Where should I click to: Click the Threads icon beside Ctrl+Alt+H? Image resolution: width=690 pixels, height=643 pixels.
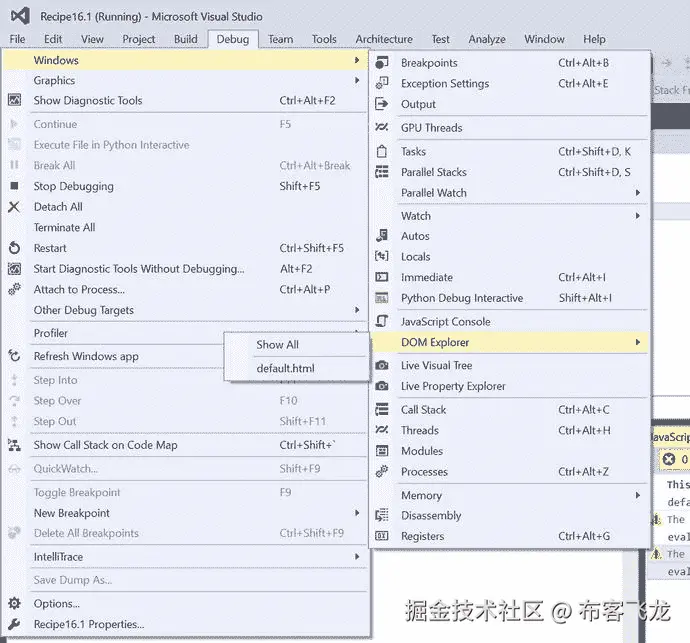pyautogui.click(x=382, y=430)
